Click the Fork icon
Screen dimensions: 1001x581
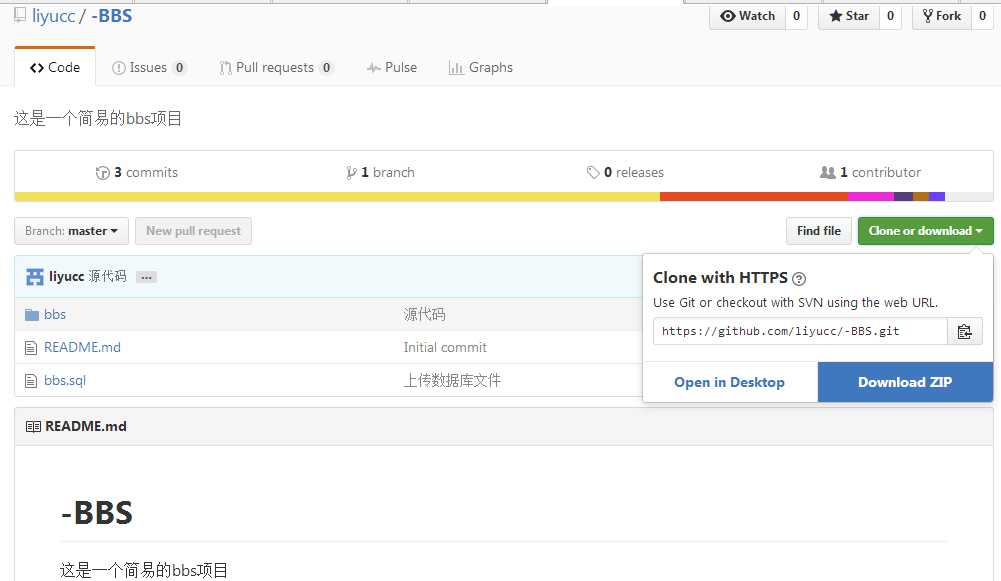click(928, 16)
